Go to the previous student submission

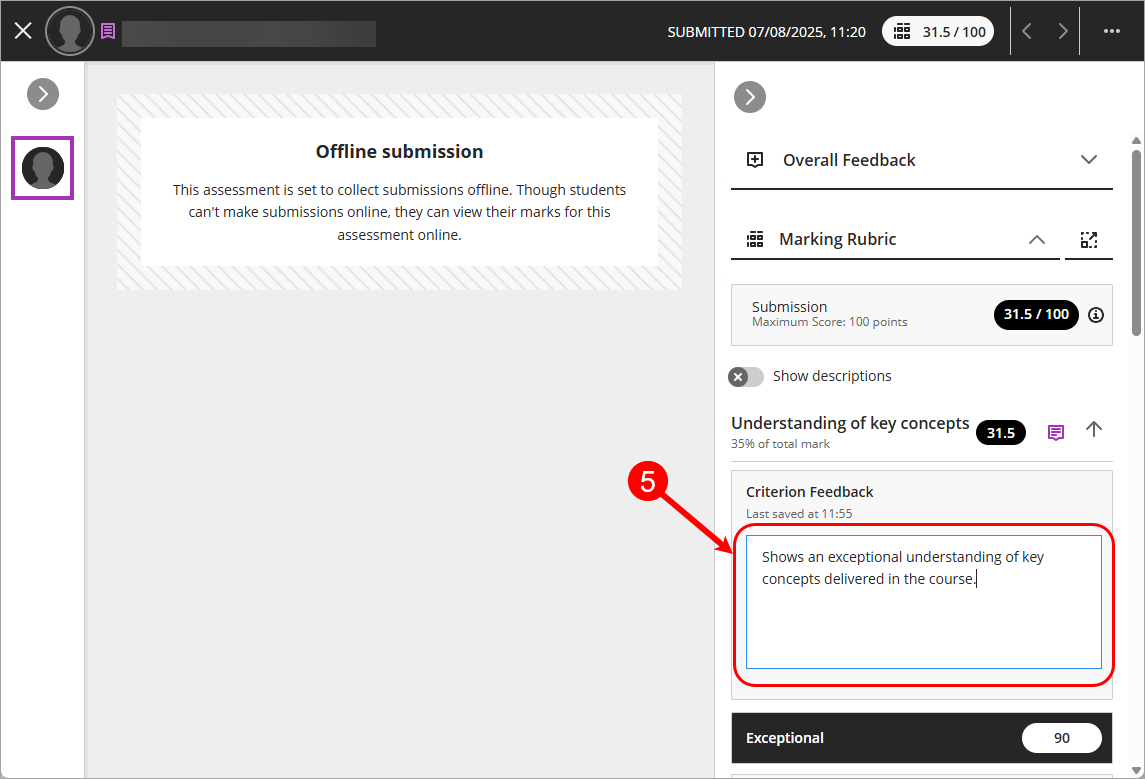point(1027,31)
